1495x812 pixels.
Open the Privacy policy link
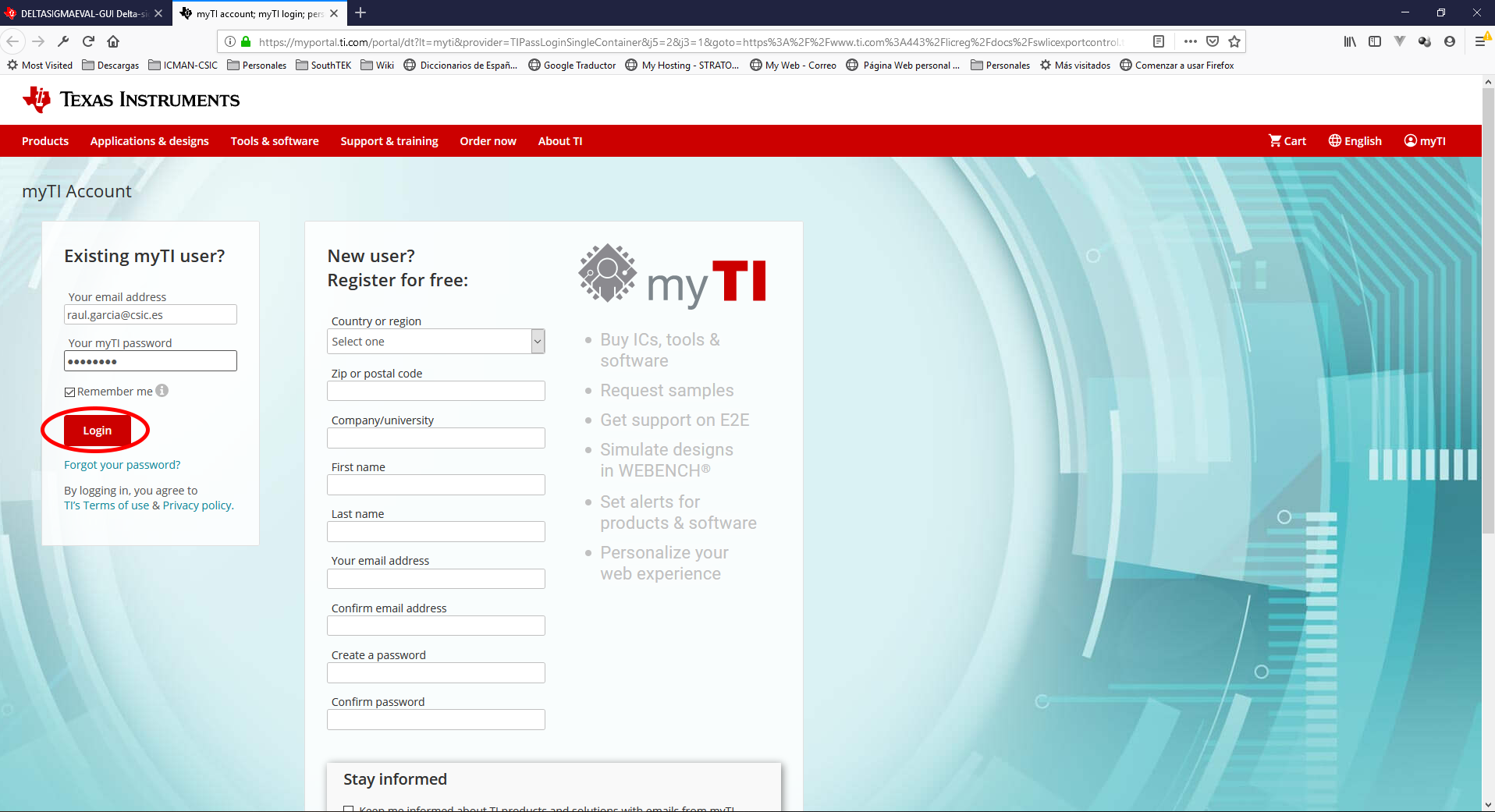[x=198, y=505]
